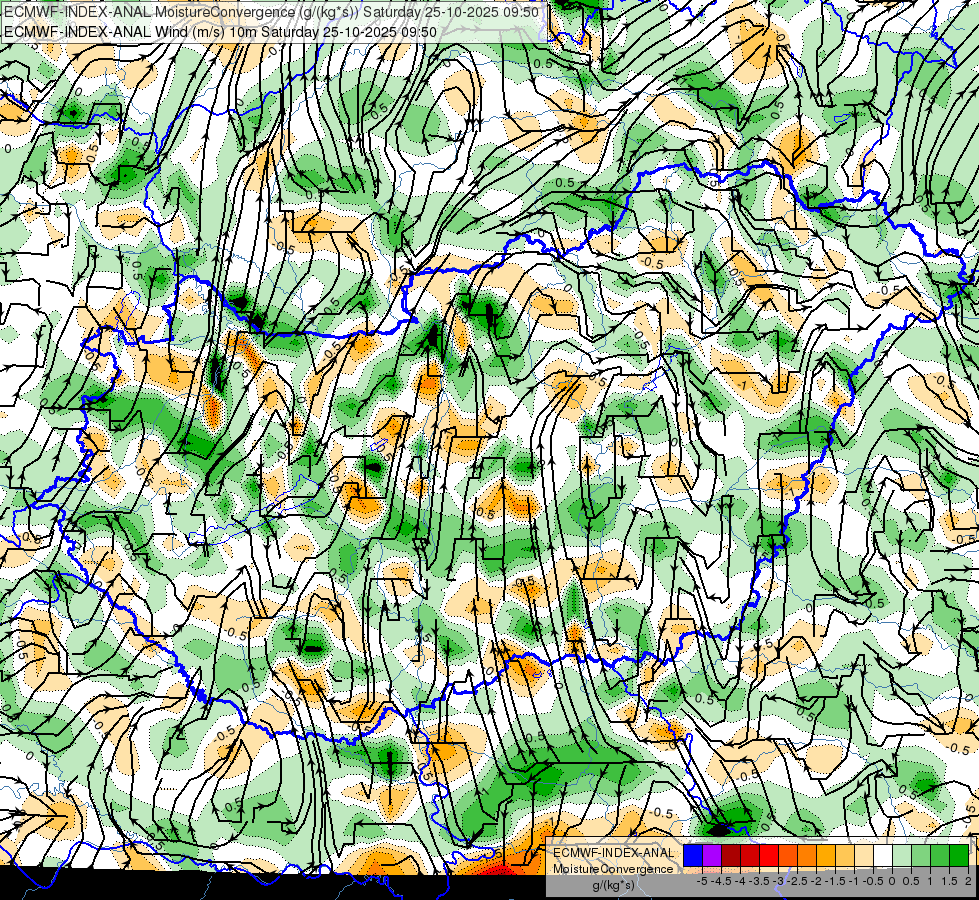Click the g/(kg*s) unit label in the legend
The height and width of the screenshot is (900, 979).
pyautogui.click(x=613, y=886)
